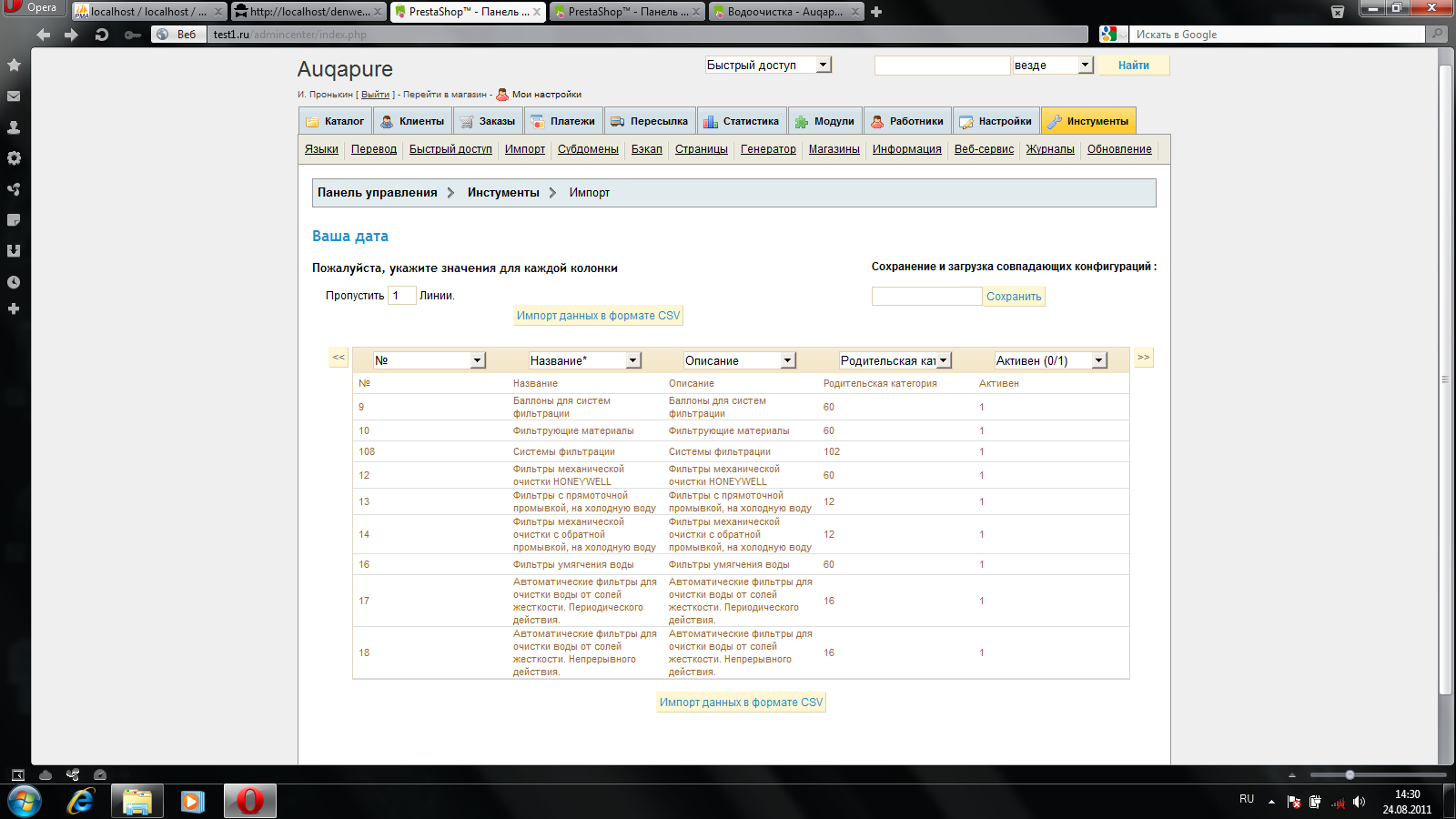Open the Opera main menu button
This screenshot has height=819, width=1456.
click(x=33, y=8)
